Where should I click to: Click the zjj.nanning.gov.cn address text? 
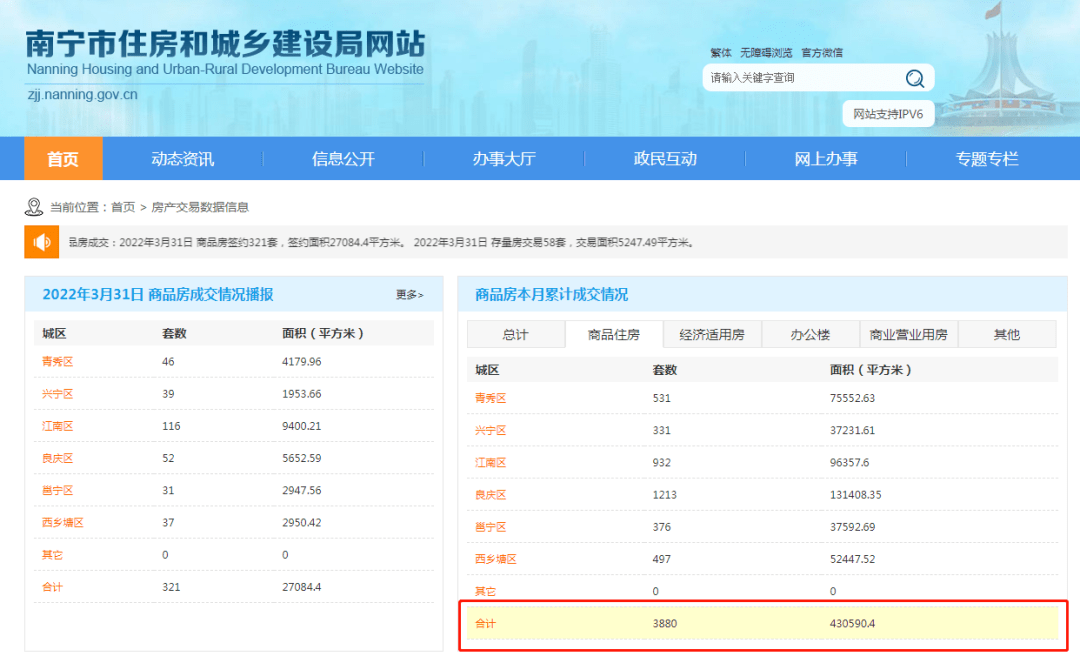[x=83, y=94]
